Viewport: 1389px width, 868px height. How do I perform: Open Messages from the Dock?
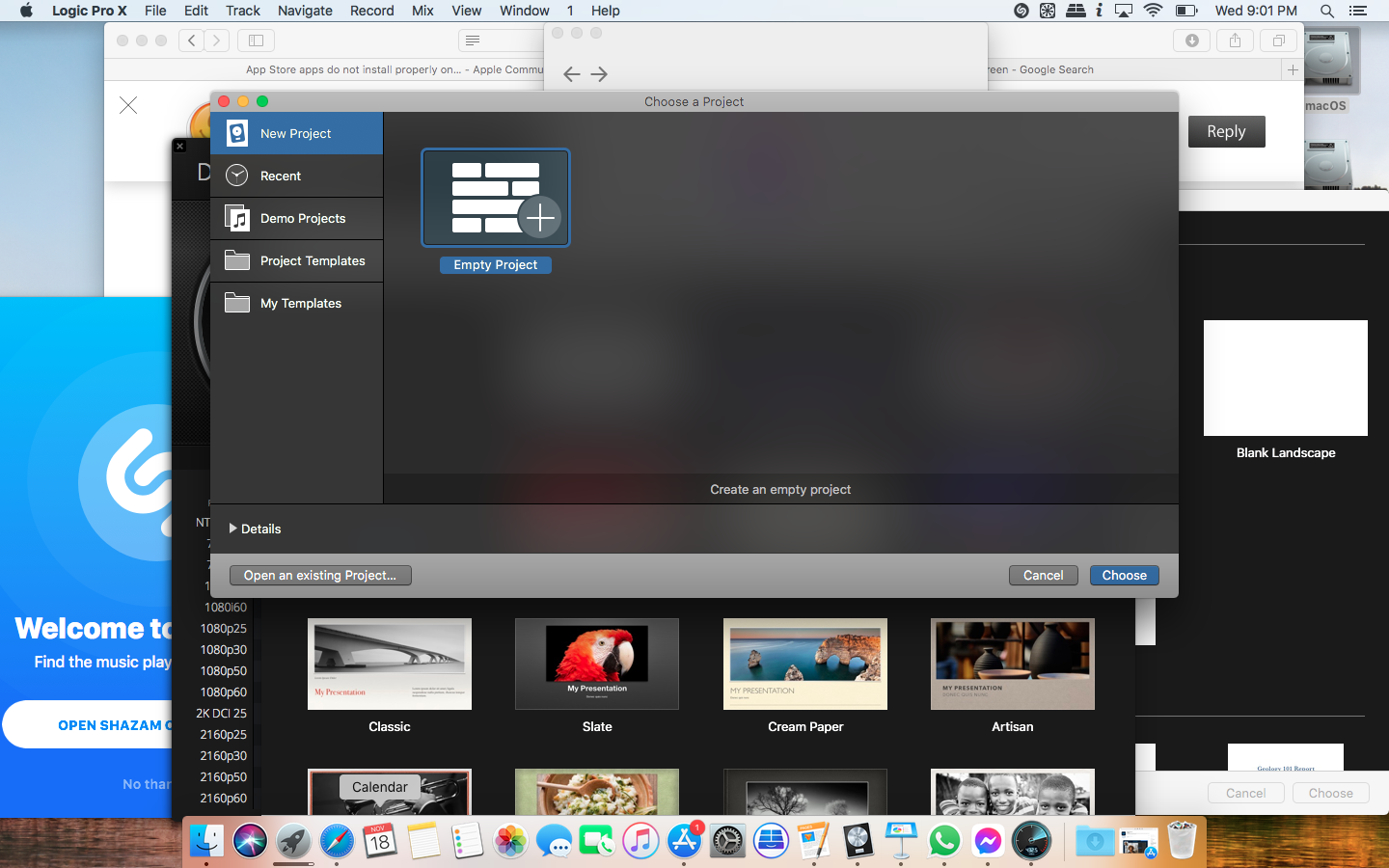(x=554, y=841)
